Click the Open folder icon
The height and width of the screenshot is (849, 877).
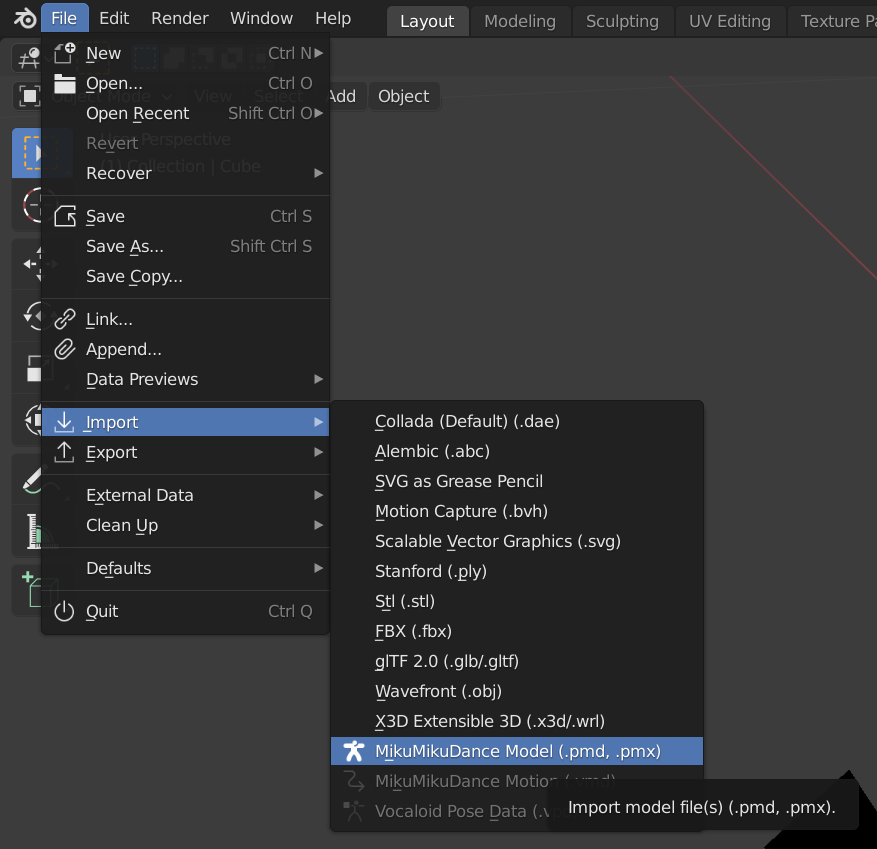pyautogui.click(x=64, y=83)
